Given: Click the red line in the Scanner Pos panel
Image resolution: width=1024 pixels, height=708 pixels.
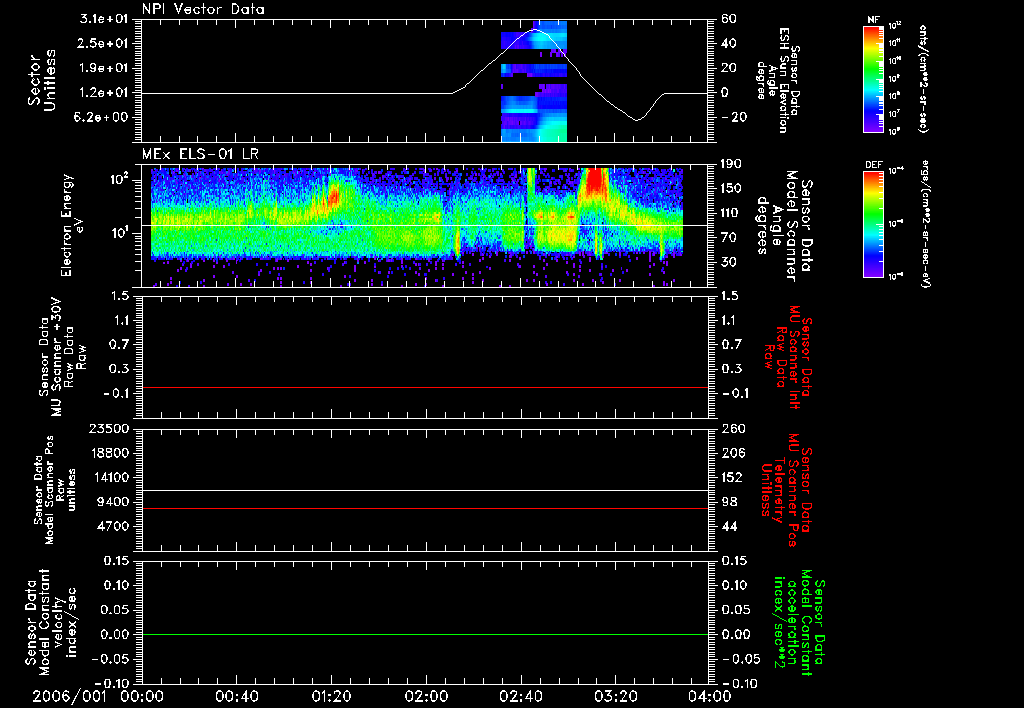Looking at the screenshot, I should [x=425, y=508].
